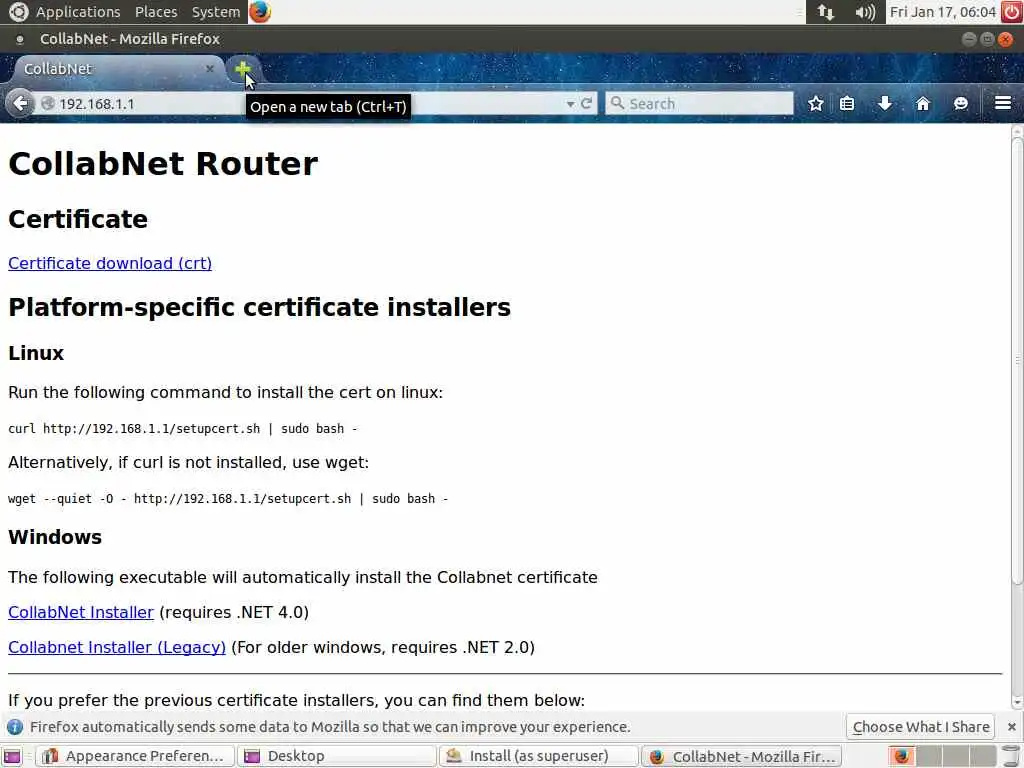Open the Firefox hamburger menu

coord(1003,103)
